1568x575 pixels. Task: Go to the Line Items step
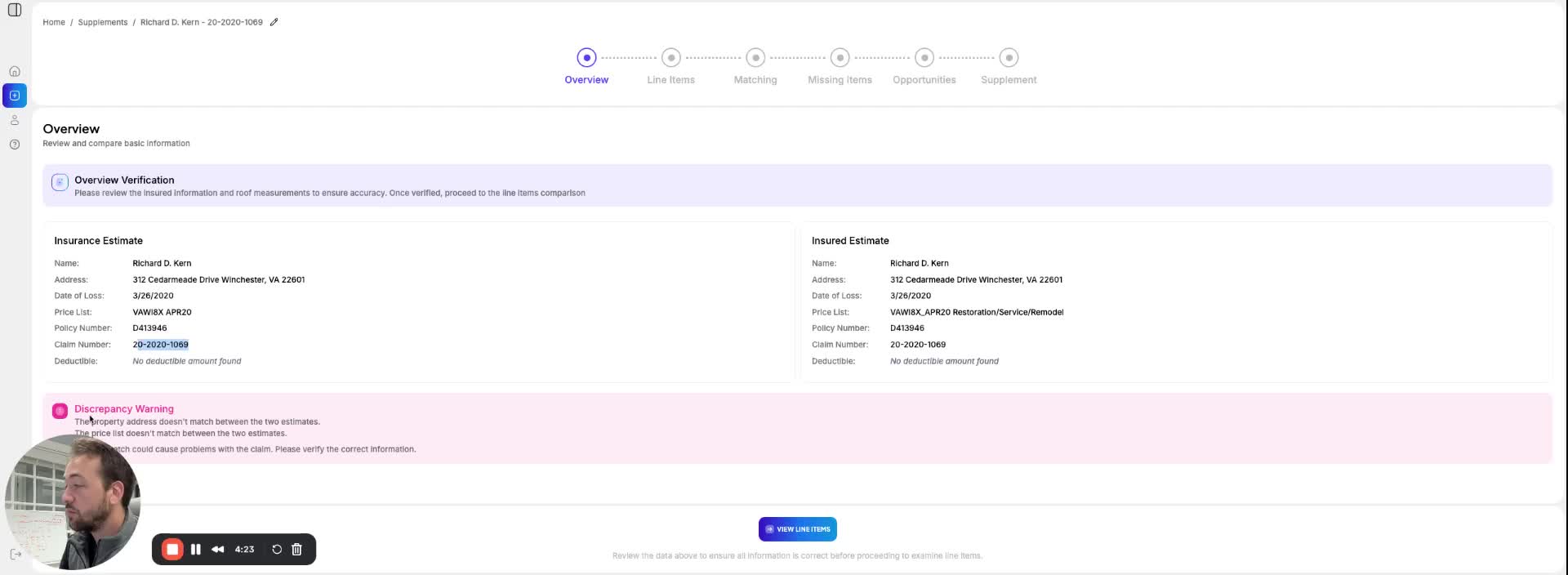click(670, 80)
